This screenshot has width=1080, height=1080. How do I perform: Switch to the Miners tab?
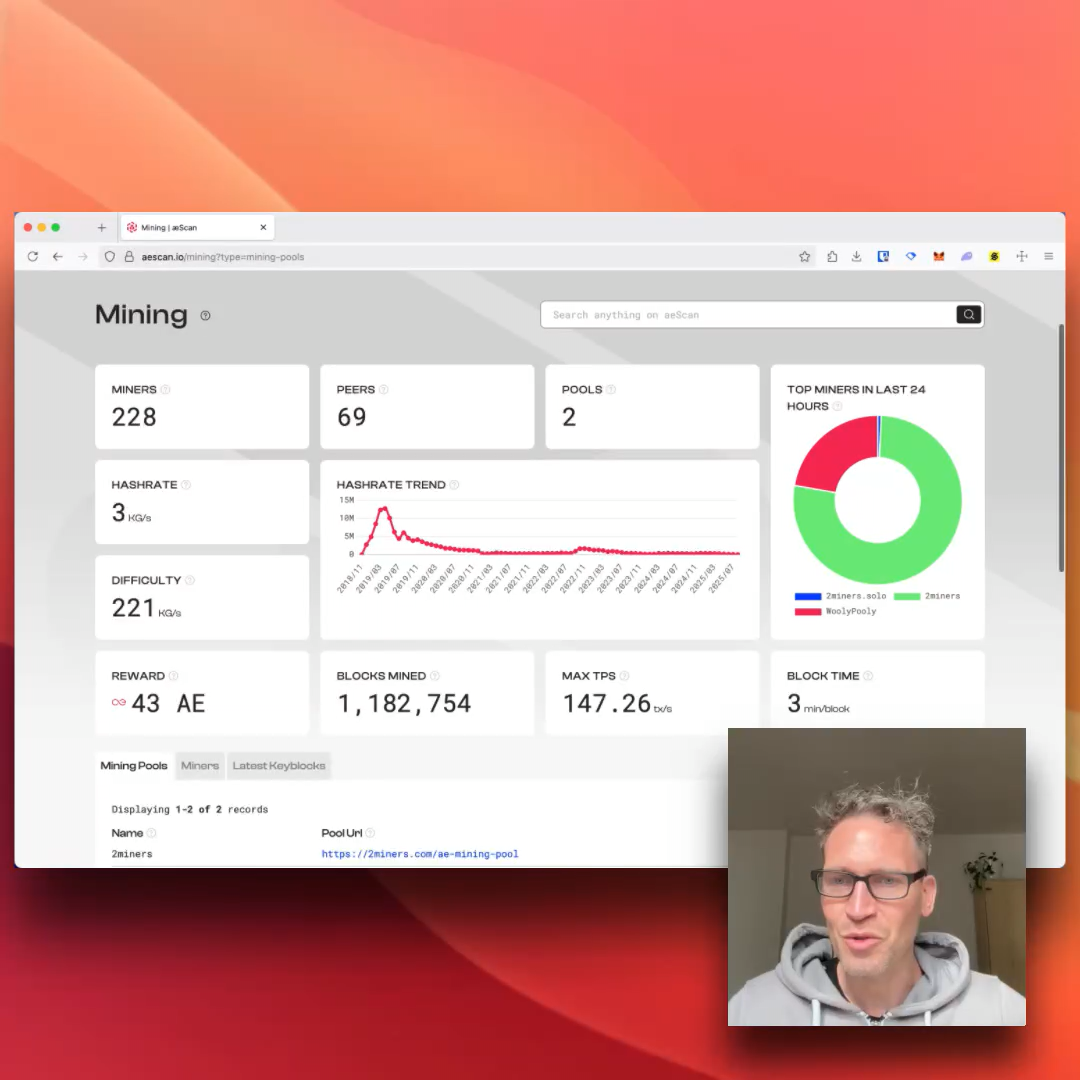pos(200,765)
